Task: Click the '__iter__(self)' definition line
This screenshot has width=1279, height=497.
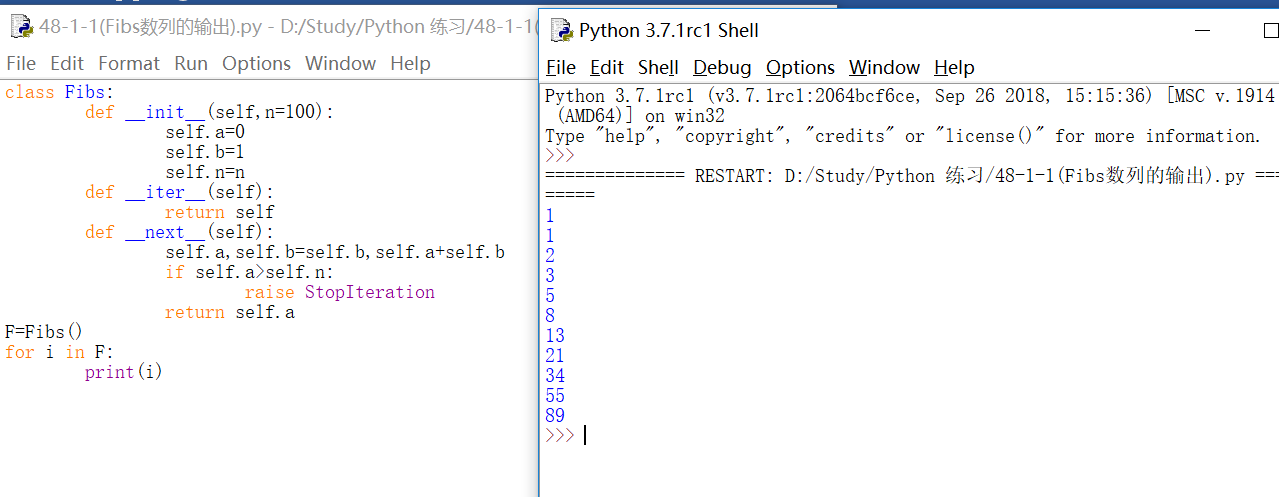Action: tap(179, 192)
